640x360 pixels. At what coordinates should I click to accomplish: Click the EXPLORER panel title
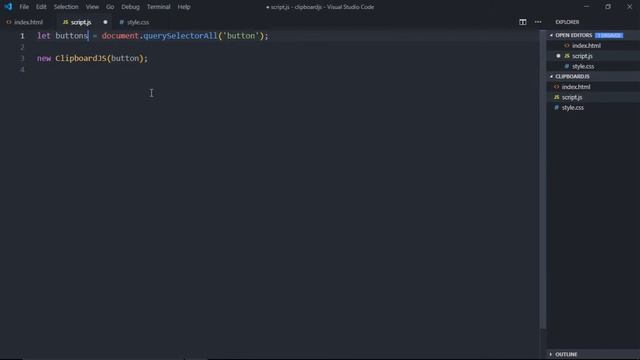point(567,22)
